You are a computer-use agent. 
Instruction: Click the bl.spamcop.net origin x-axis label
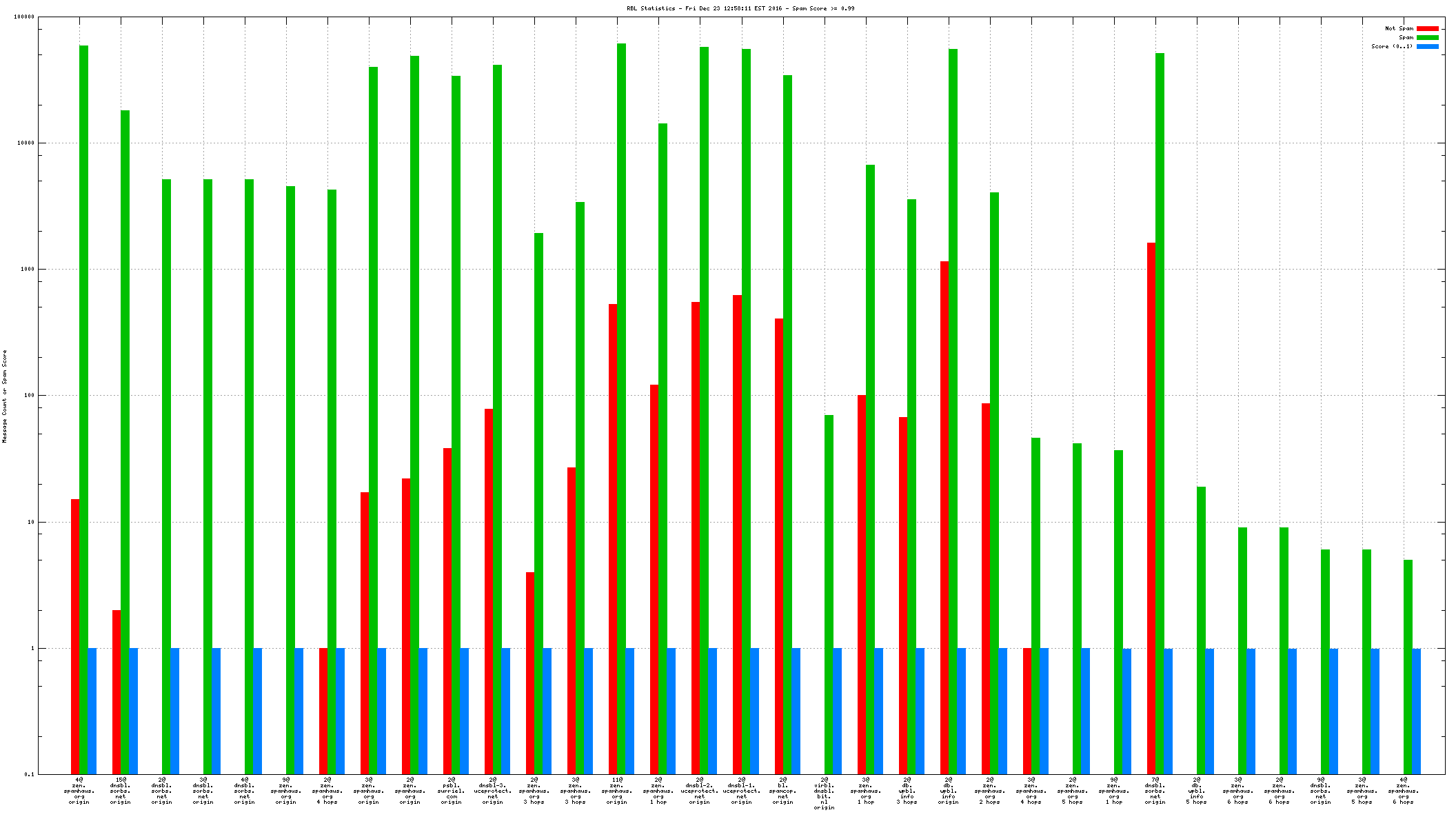(782, 791)
